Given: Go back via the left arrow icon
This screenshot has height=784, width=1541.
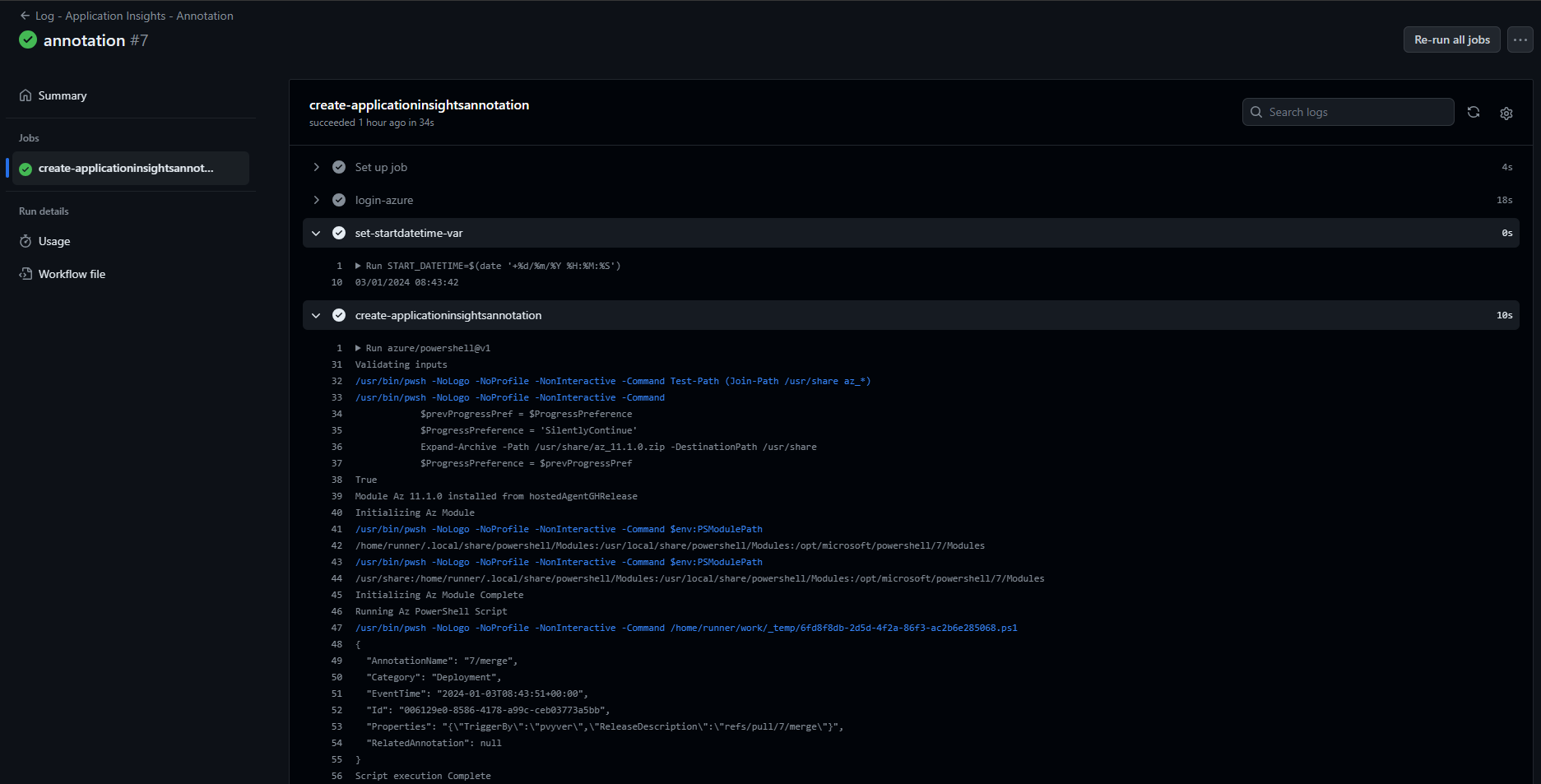Looking at the screenshot, I should (x=25, y=16).
